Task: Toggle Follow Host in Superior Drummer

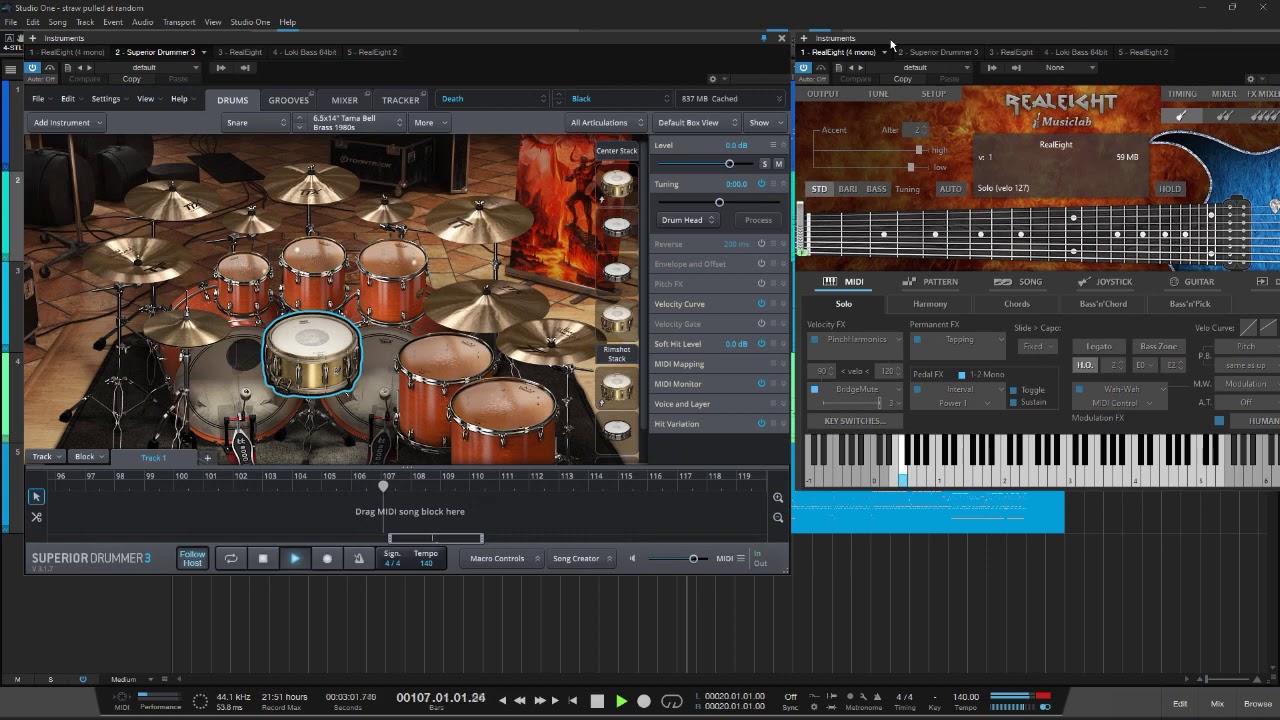Action: coord(192,559)
